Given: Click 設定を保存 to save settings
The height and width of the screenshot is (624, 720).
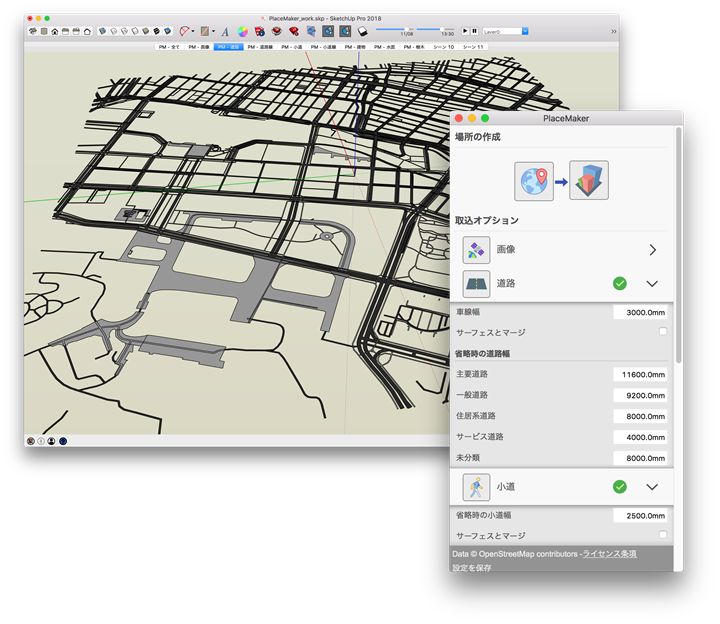Looking at the screenshot, I should [x=472, y=568].
